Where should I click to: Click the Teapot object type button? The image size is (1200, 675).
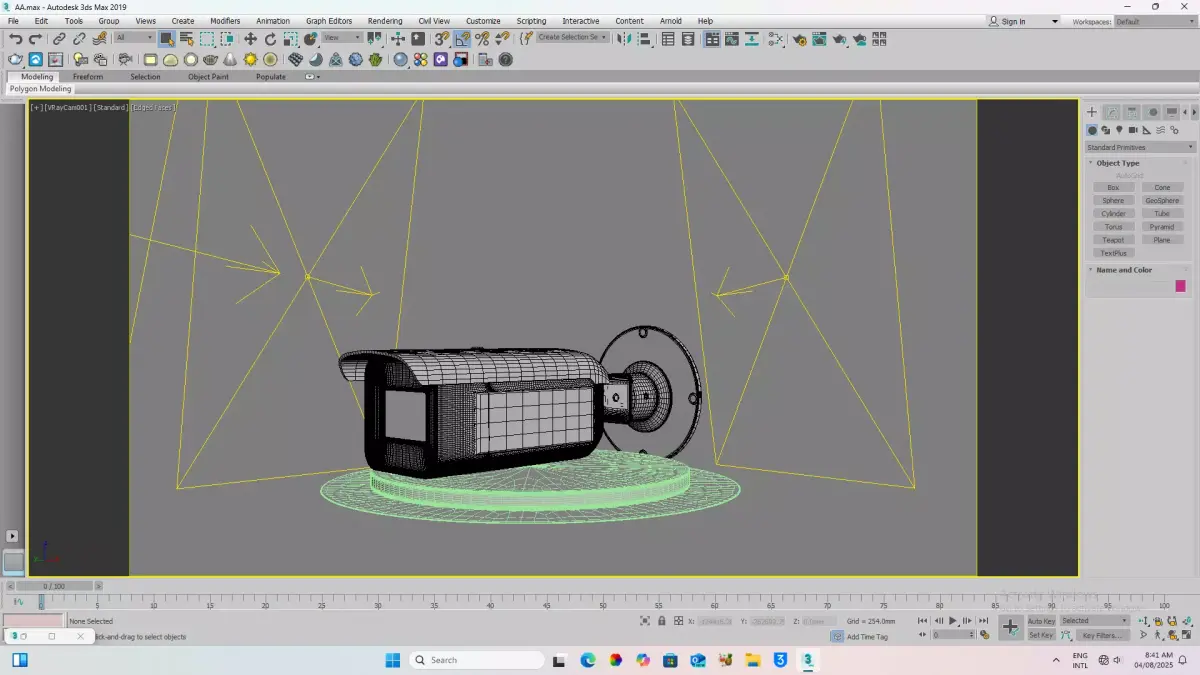[1113, 240]
